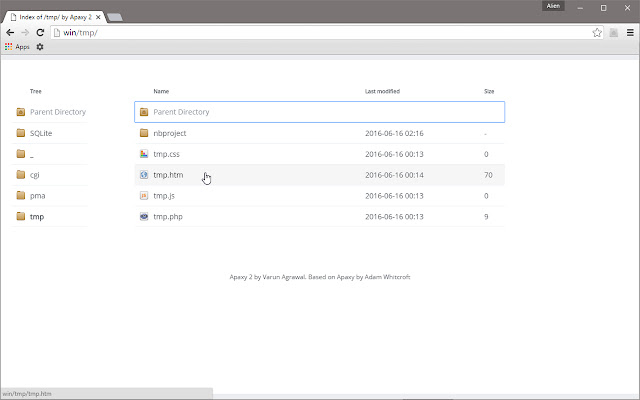640x400 pixels.
Task: Sort the listing by Size column header
Action: (489, 91)
